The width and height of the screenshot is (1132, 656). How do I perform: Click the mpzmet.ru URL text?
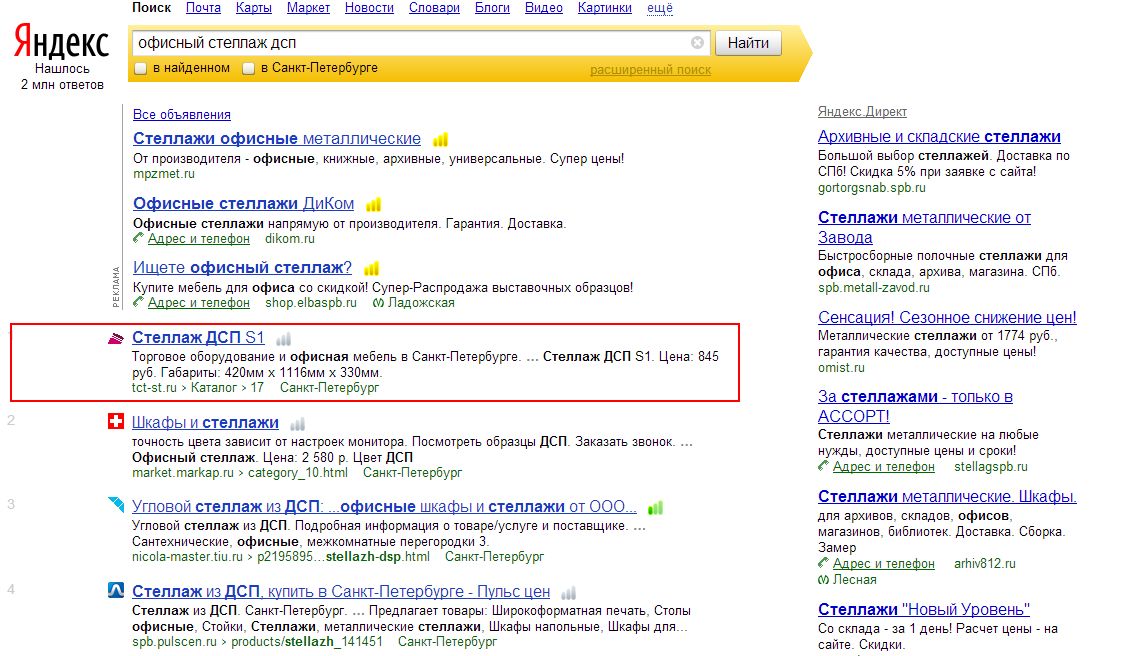(x=164, y=174)
